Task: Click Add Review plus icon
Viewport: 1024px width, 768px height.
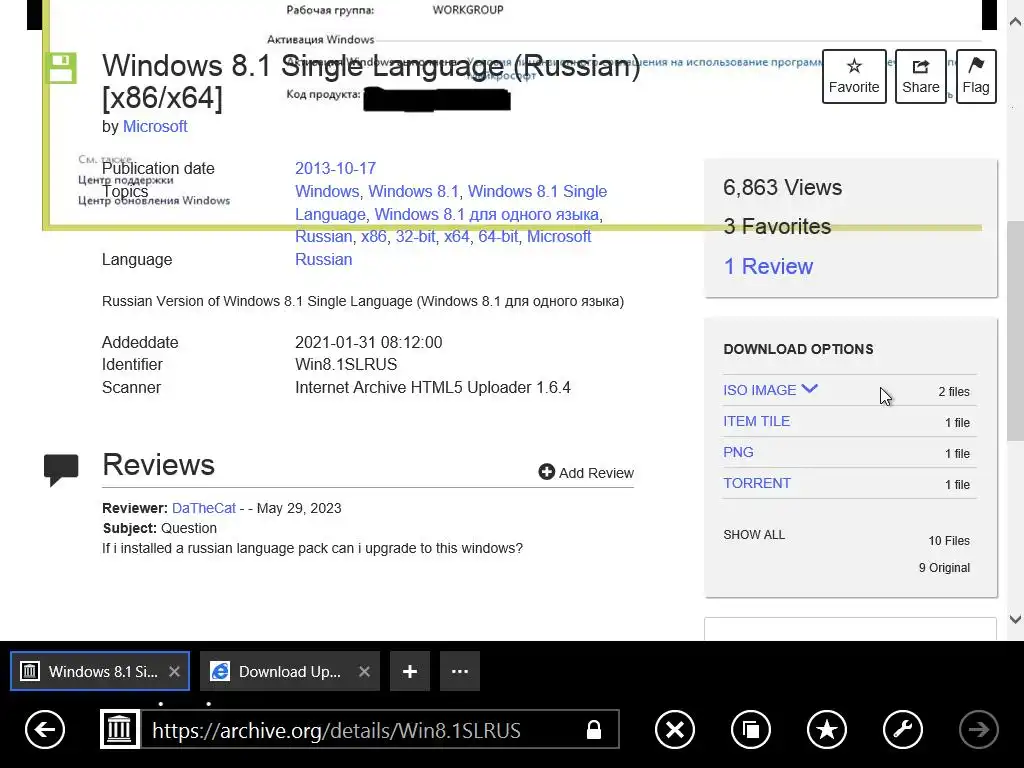Action: pos(547,472)
